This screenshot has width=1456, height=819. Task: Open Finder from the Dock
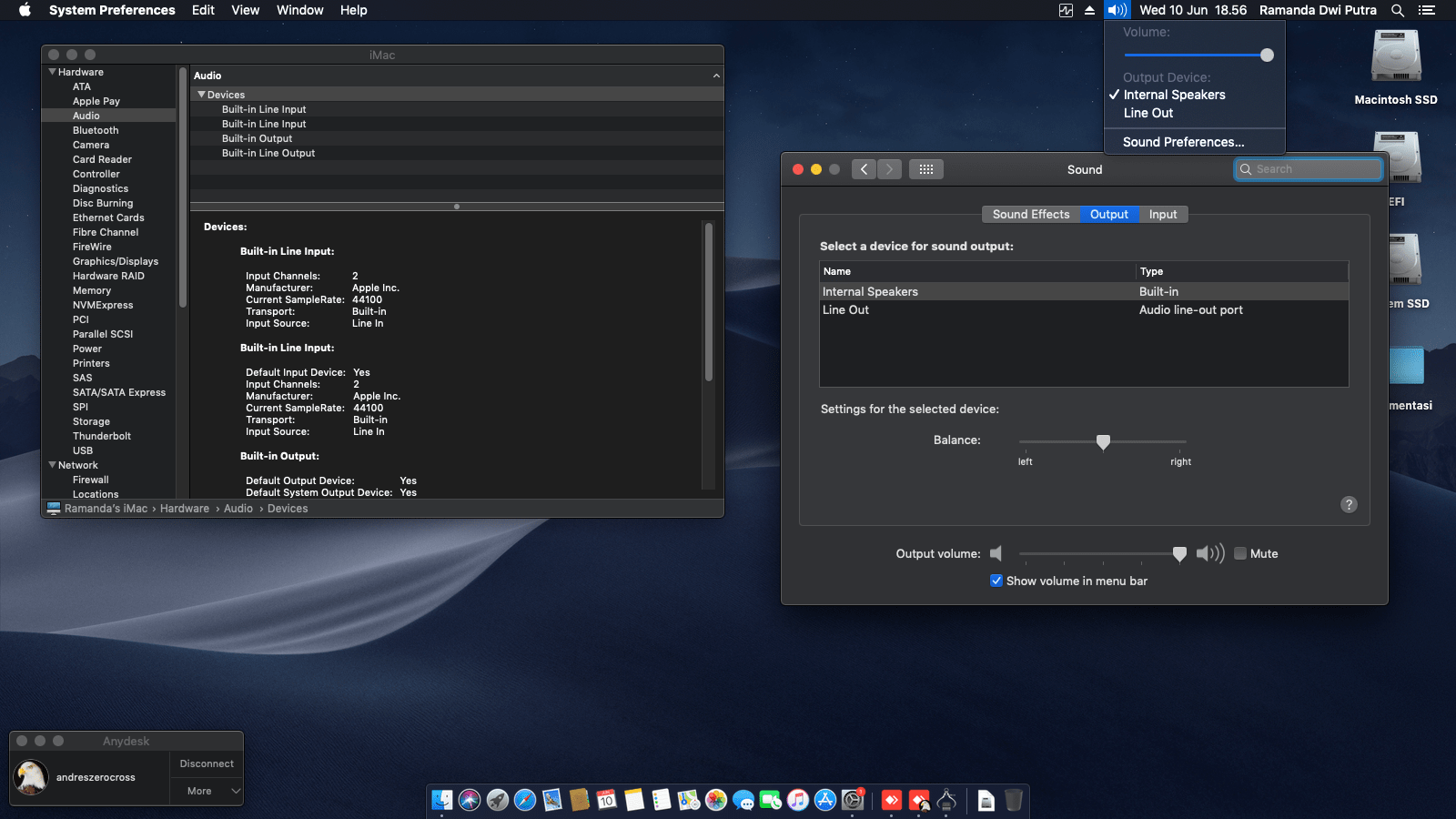coord(442,800)
